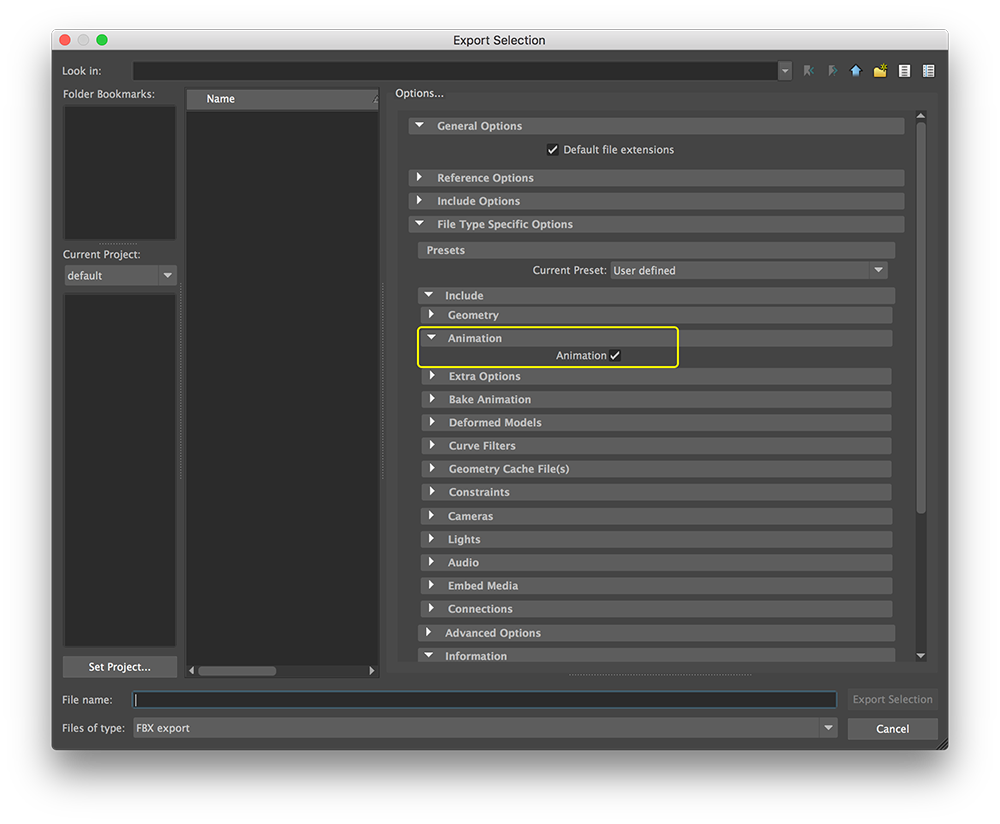Toggle Default file extensions checkbox
This screenshot has height=824, width=1000.
(x=553, y=150)
